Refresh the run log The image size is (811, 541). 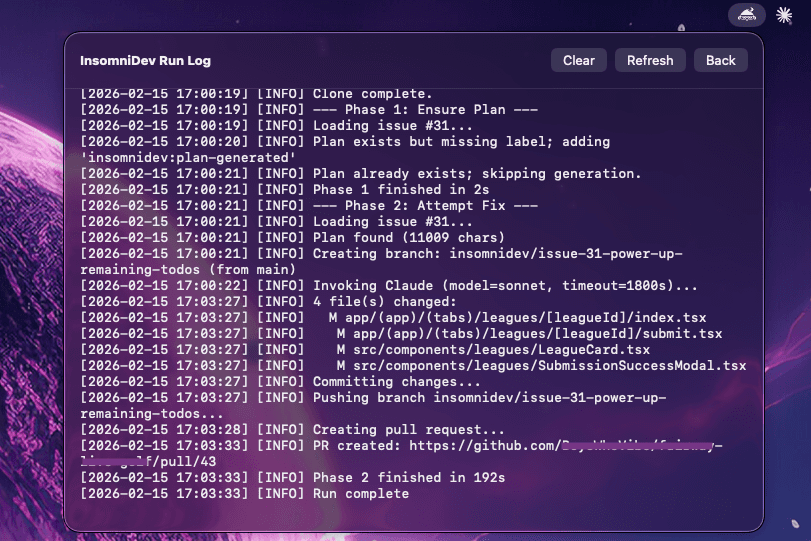(650, 60)
